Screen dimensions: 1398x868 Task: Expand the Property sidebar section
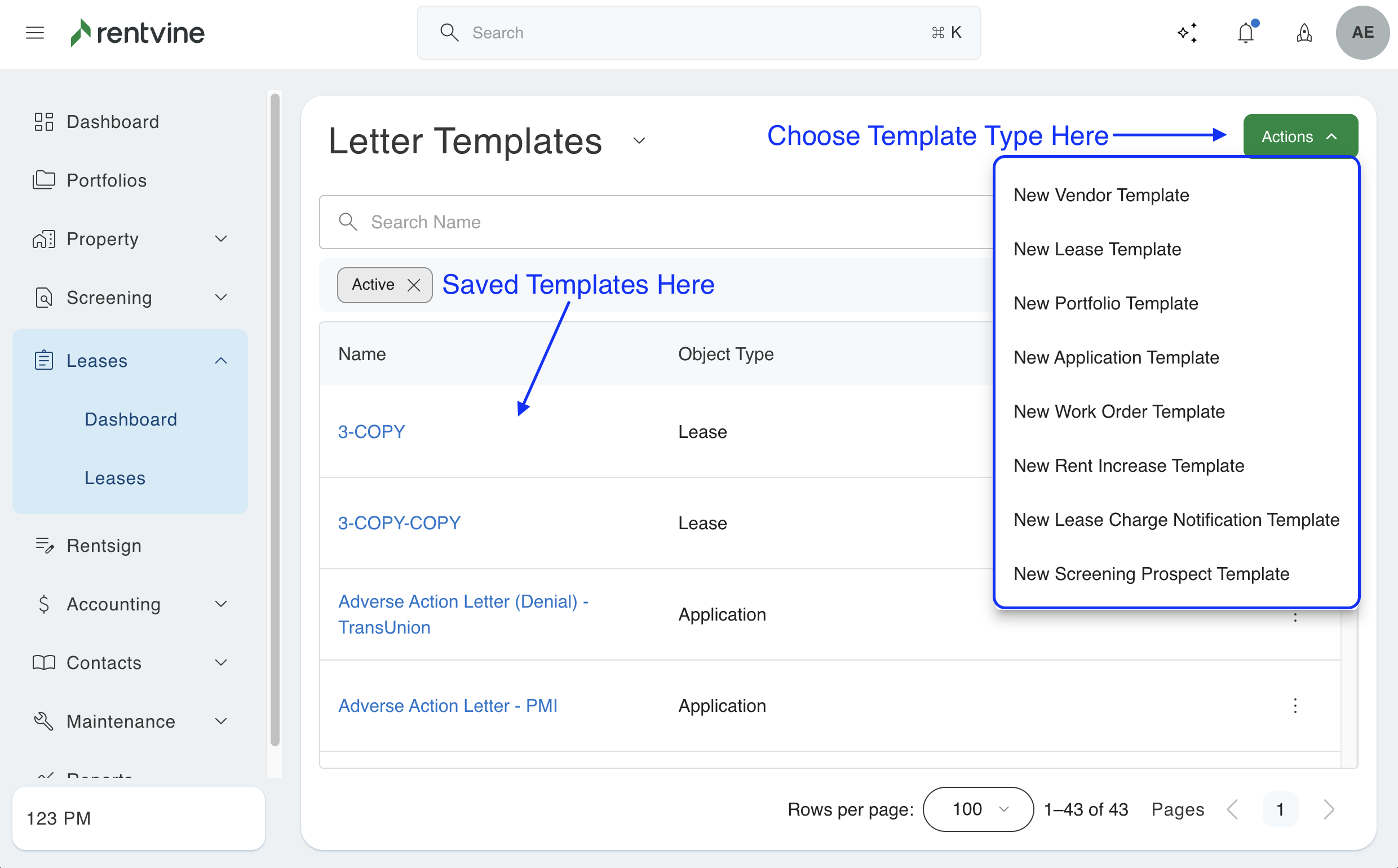[220, 239]
